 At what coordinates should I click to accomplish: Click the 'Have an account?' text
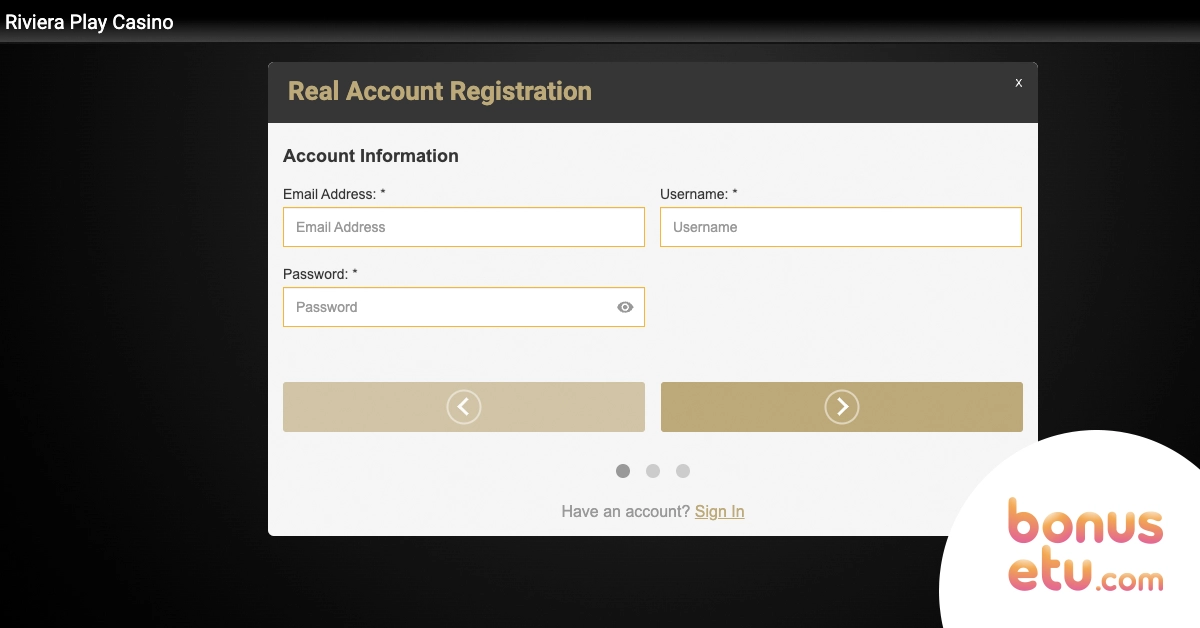626,511
